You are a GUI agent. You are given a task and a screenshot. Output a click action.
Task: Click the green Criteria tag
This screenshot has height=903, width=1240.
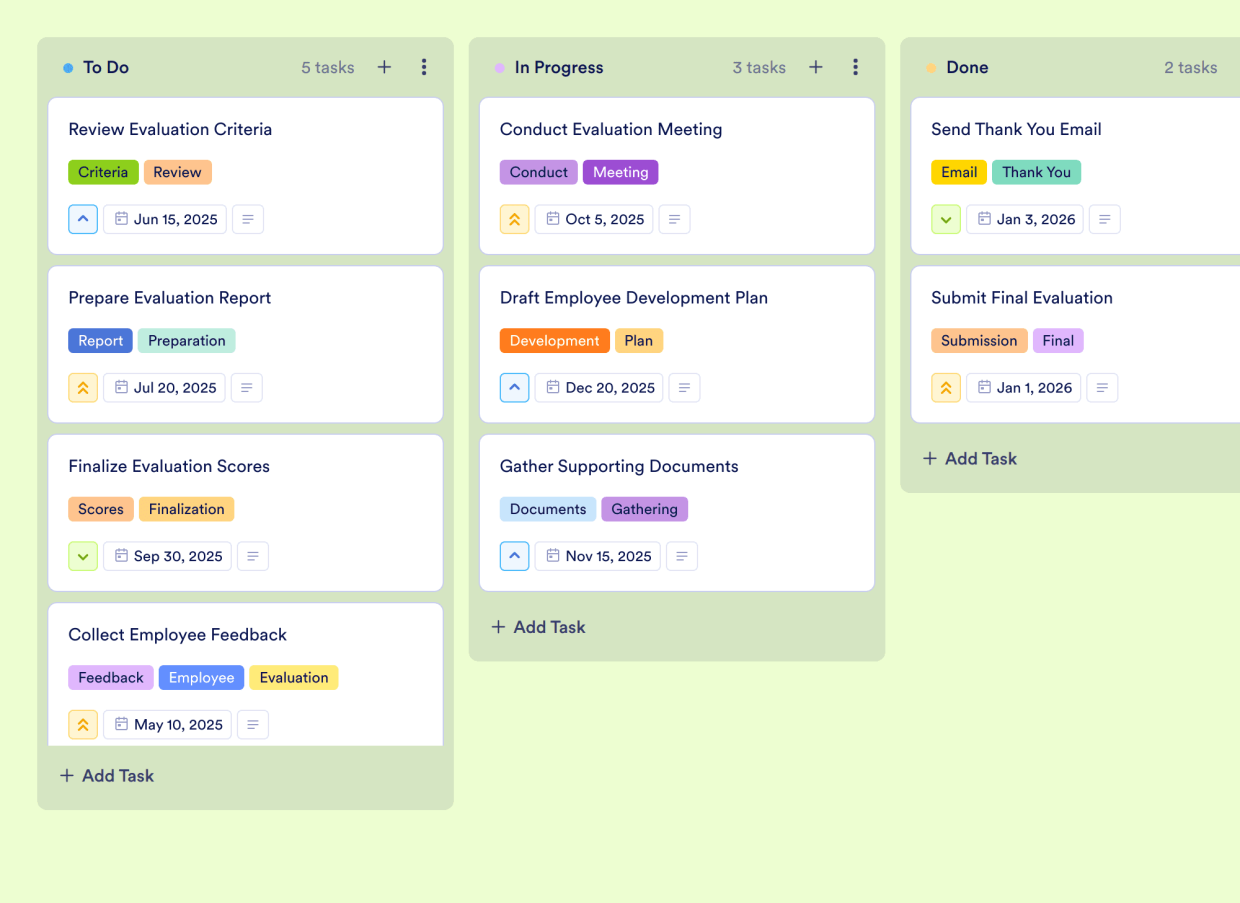coord(103,172)
